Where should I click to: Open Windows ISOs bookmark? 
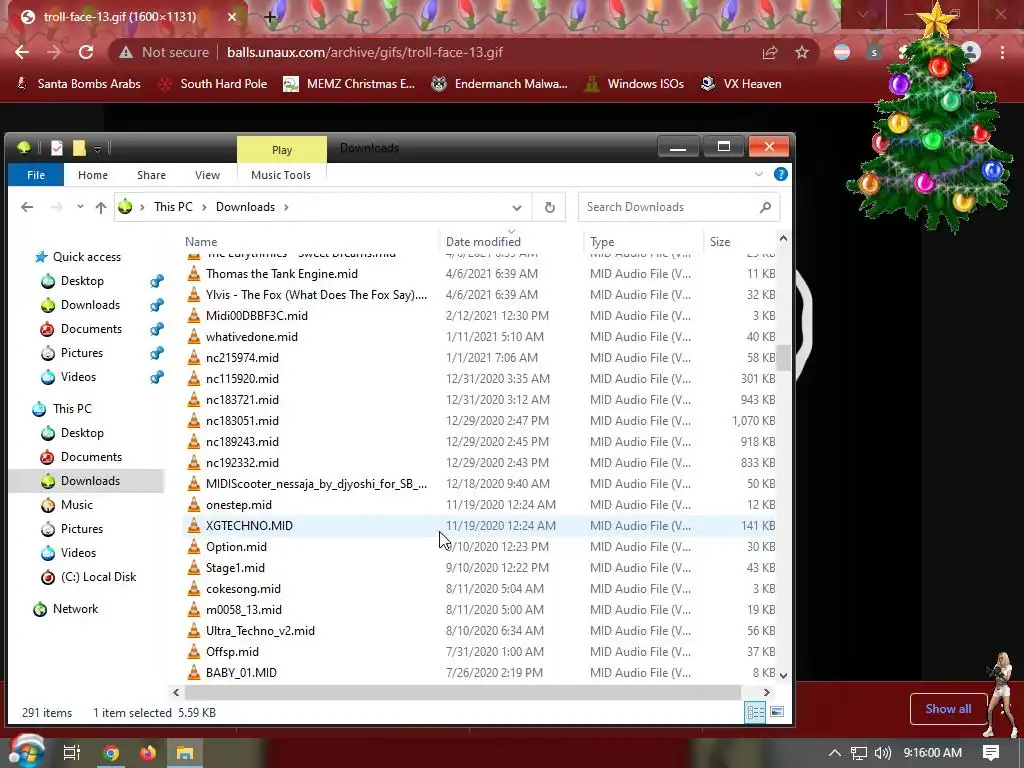coord(634,84)
